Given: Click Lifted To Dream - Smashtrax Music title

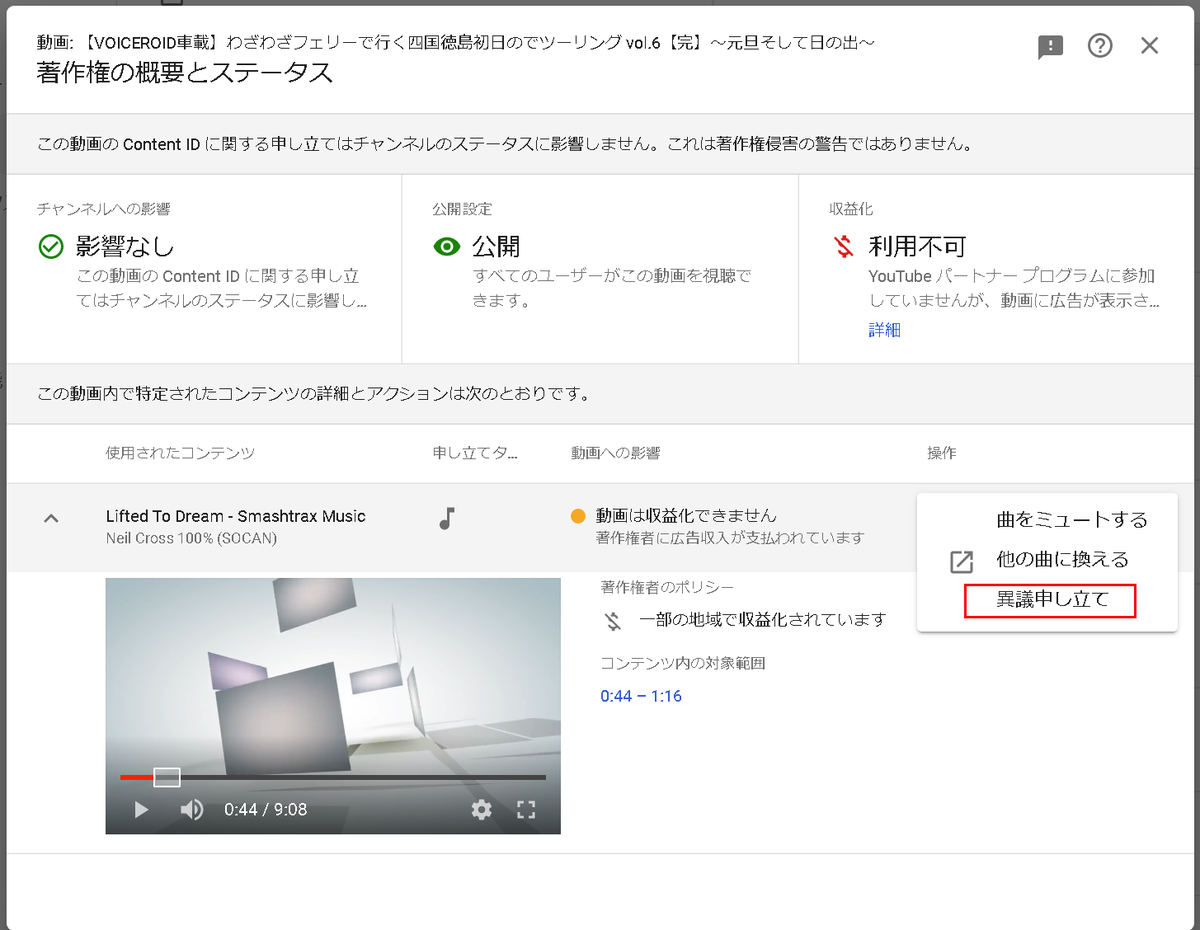Looking at the screenshot, I should click(236, 516).
